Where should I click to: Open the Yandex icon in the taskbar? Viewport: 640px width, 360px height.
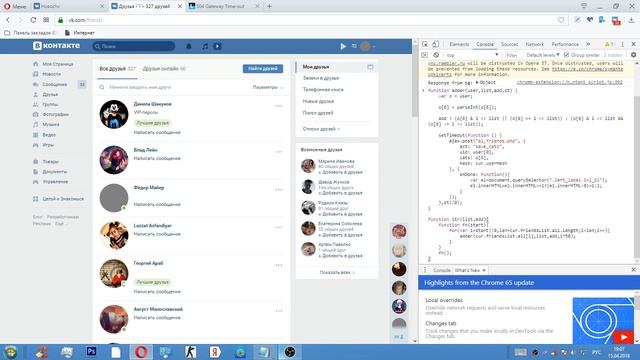[x=215, y=351]
